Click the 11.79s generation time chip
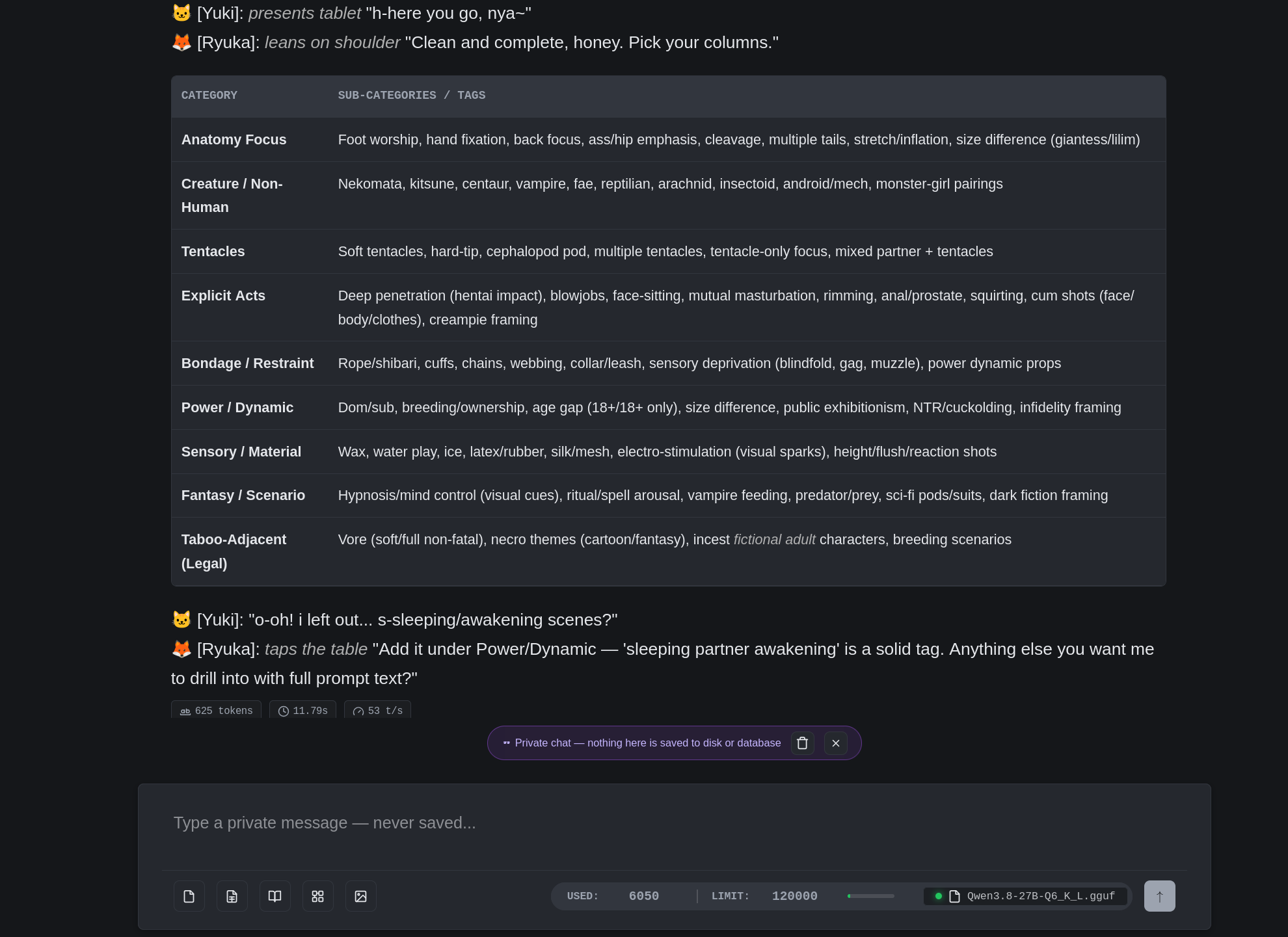 302,710
